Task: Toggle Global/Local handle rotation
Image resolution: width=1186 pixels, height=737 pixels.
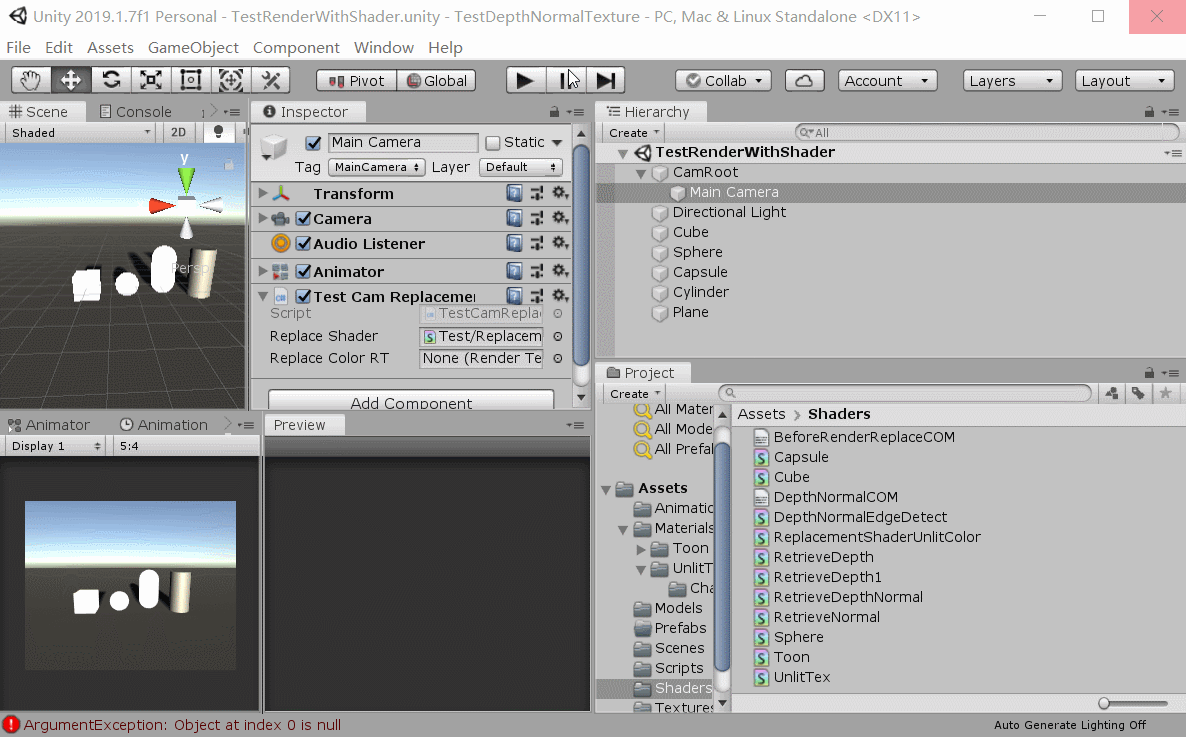Action: point(436,81)
